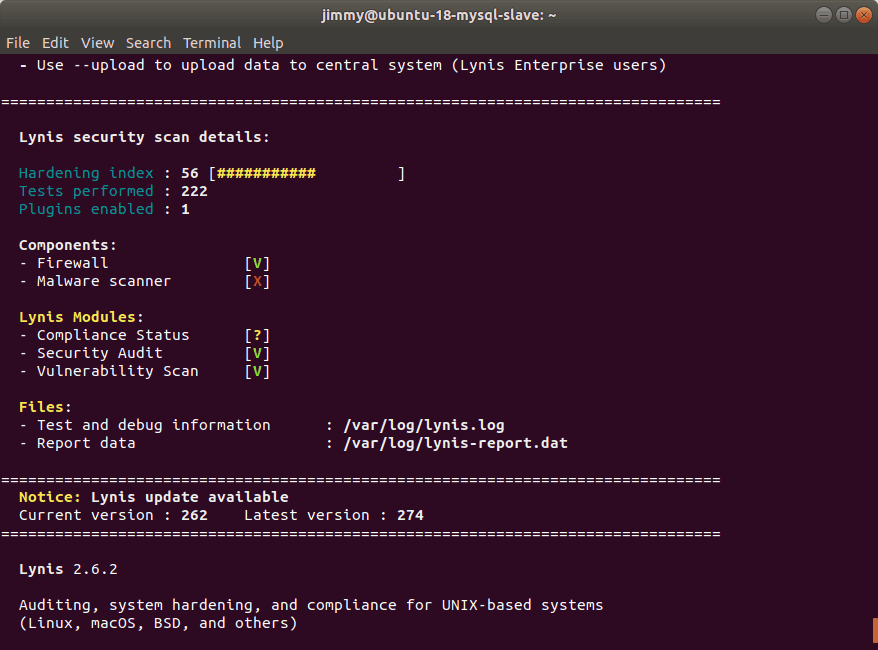Image resolution: width=878 pixels, height=650 pixels.
Task: Click the [?] status beside Compliance Status
Action: [x=257, y=335]
